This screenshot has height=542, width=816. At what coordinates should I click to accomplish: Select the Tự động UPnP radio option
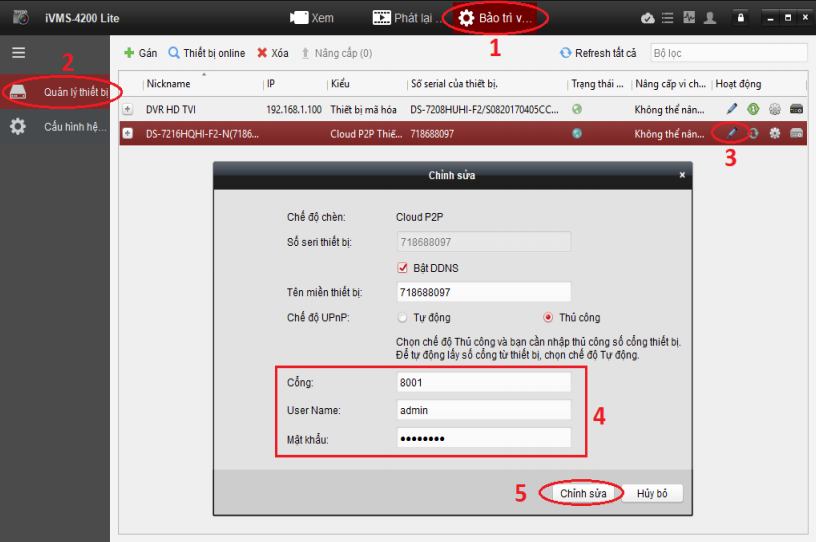(x=403, y=317)
